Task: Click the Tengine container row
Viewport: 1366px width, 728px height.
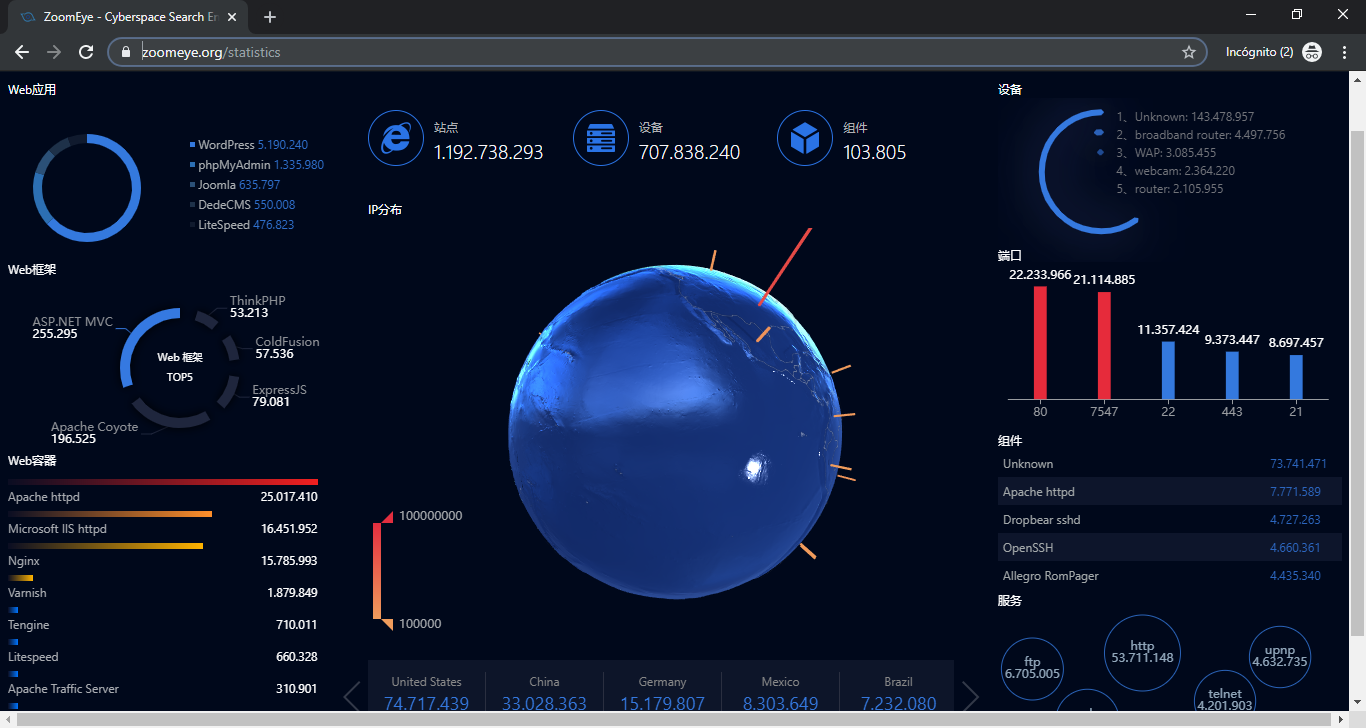Action: pos(163,625)
